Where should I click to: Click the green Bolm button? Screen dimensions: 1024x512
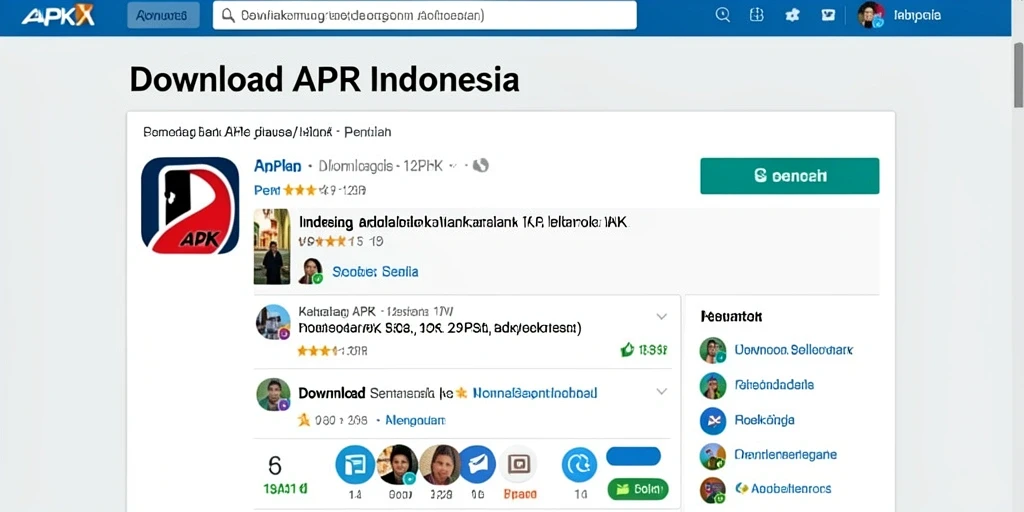638,488
